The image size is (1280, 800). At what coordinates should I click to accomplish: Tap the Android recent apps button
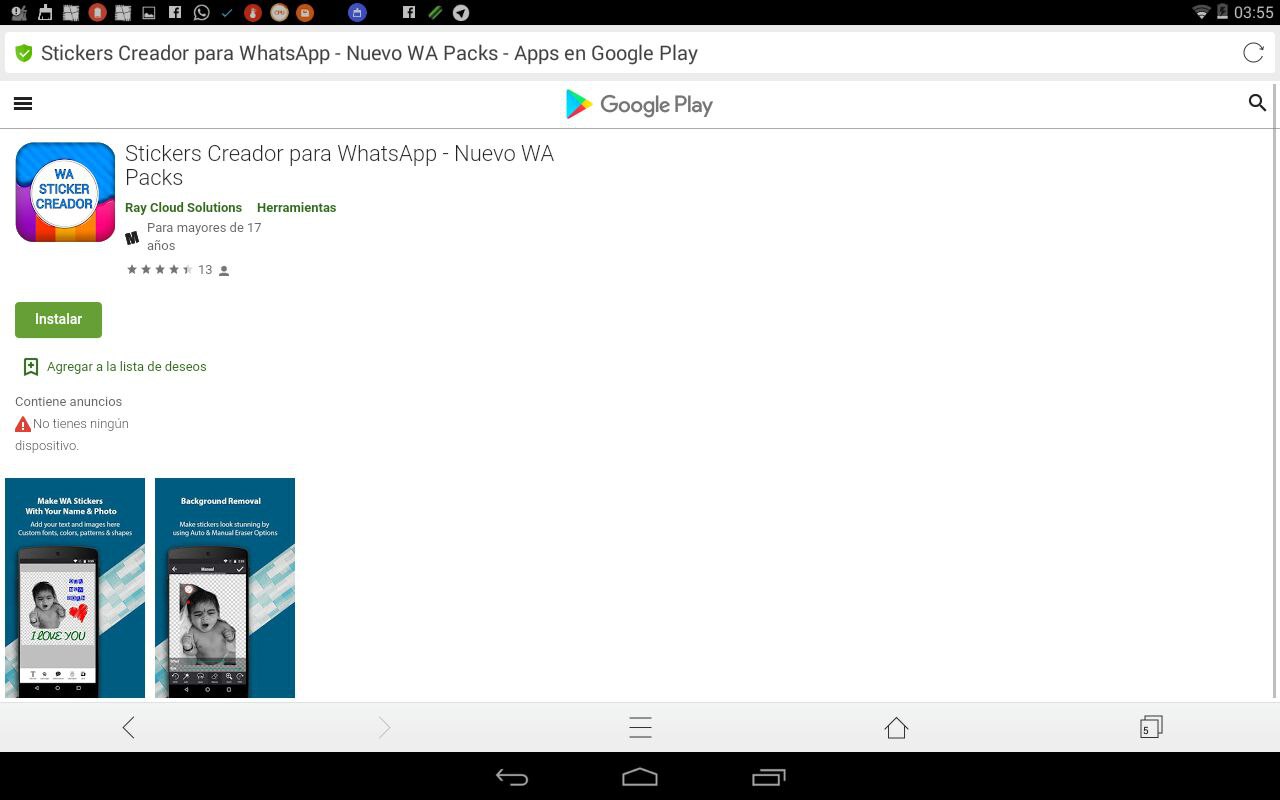(768, 777)
